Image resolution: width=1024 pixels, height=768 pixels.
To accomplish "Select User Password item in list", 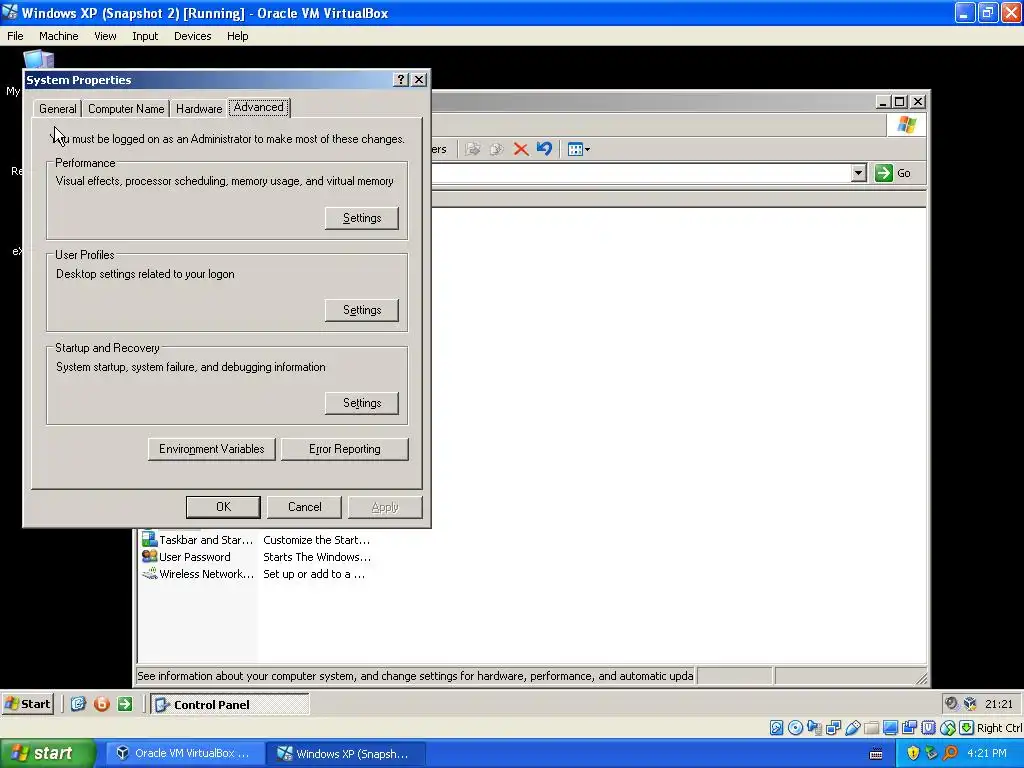I will coord(195,557).
